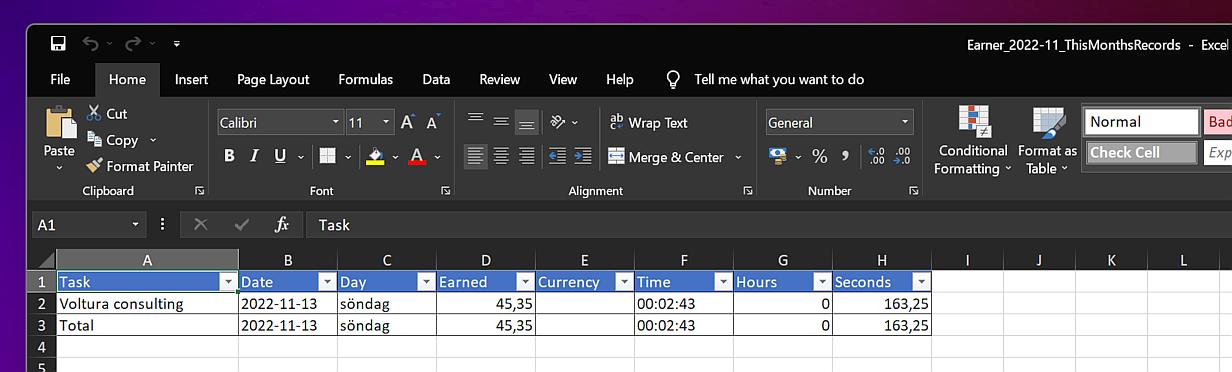This screenshot has height=372, width=1232.
Task: Click the Percent Style icon
Action: point(819,156)
